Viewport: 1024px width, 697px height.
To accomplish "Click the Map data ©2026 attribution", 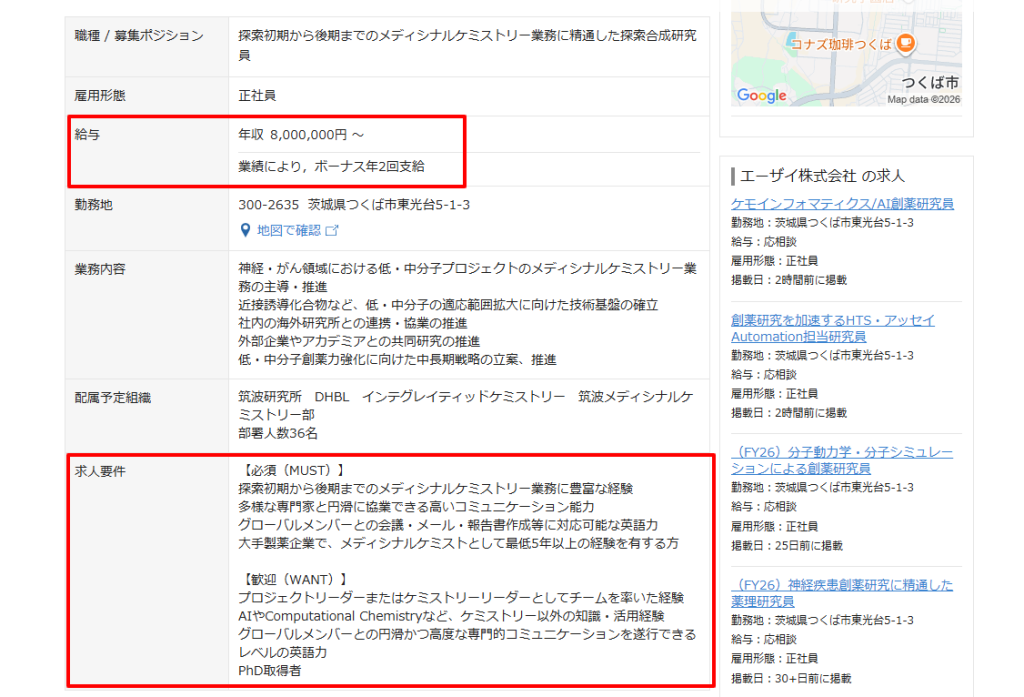I will pyautogui.click(x=923, y=99).
